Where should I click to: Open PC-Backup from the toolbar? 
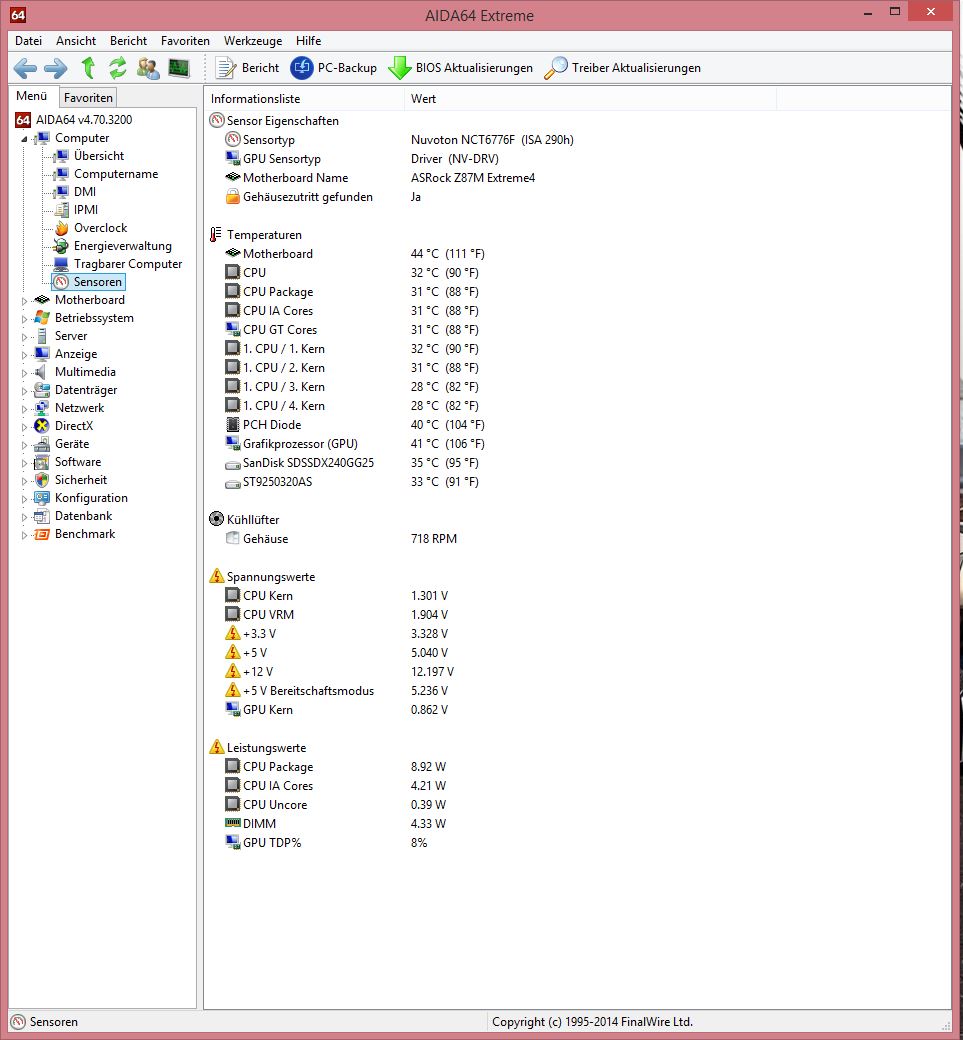click(334, 68)
